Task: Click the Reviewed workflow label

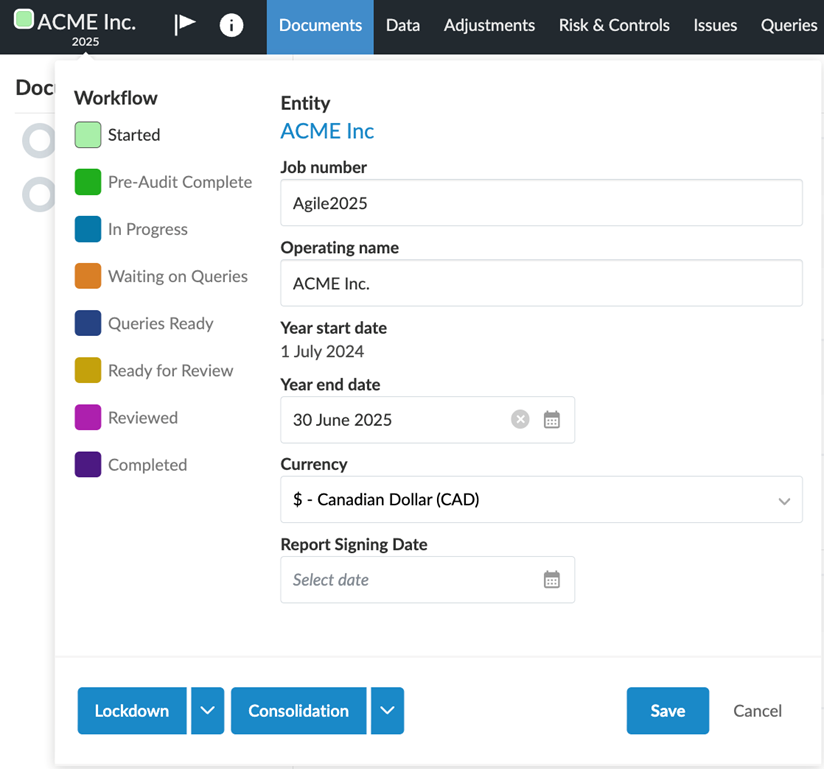Action: 143,417
